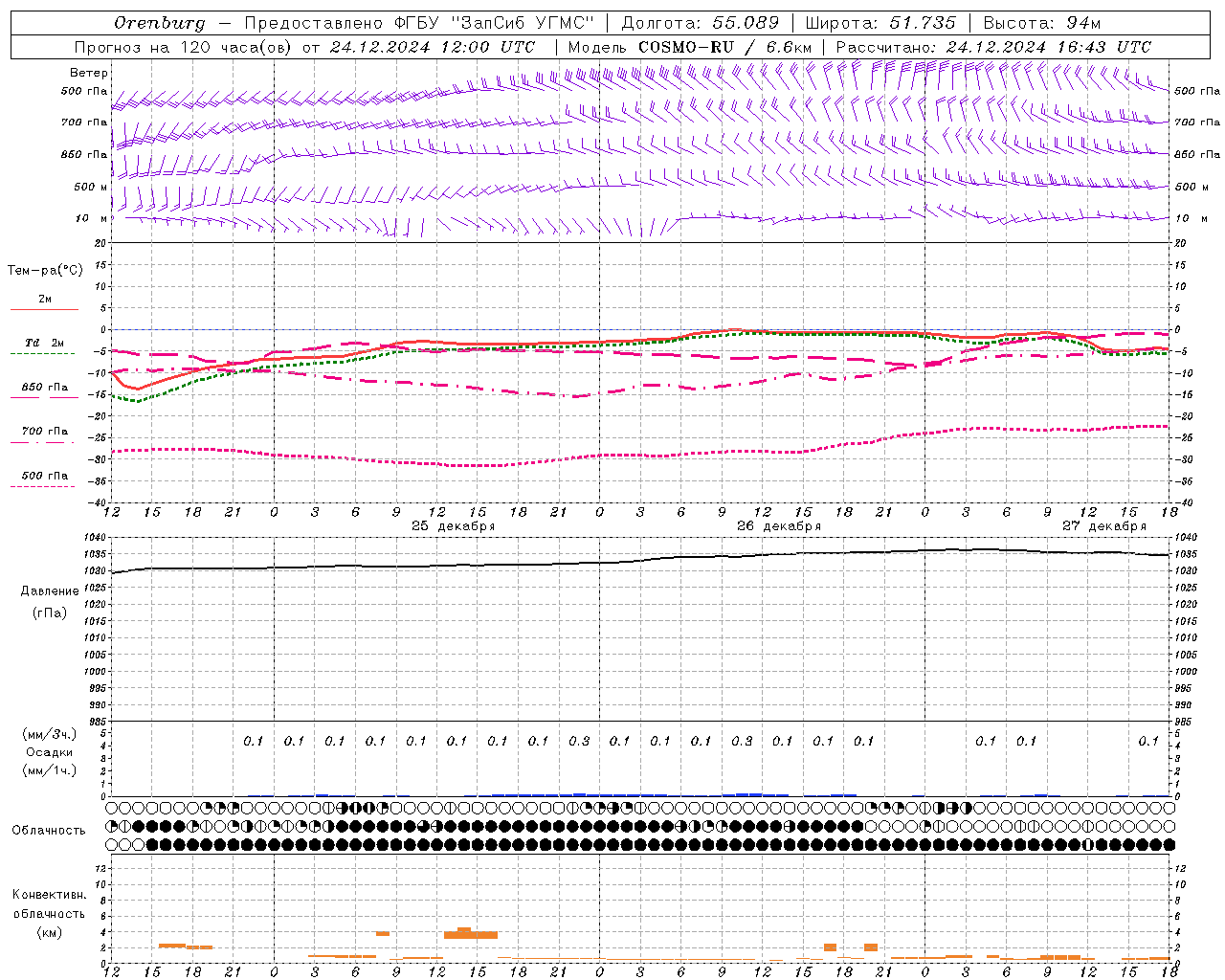Click the '2м' temperature legend entry
The width and height of the screenshot is (1225, 980).
click(x=45, y=300)
